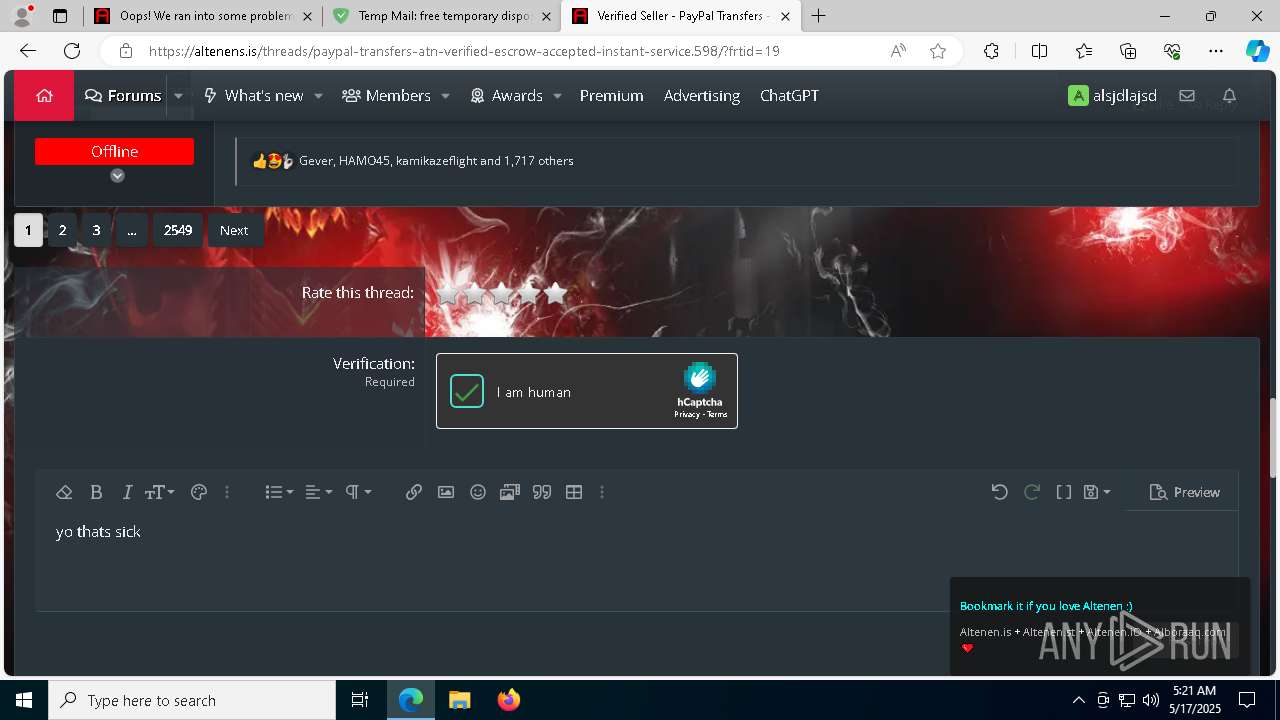
Task: Open Copilot sidebar icon
Action: tap(1257, 51)
